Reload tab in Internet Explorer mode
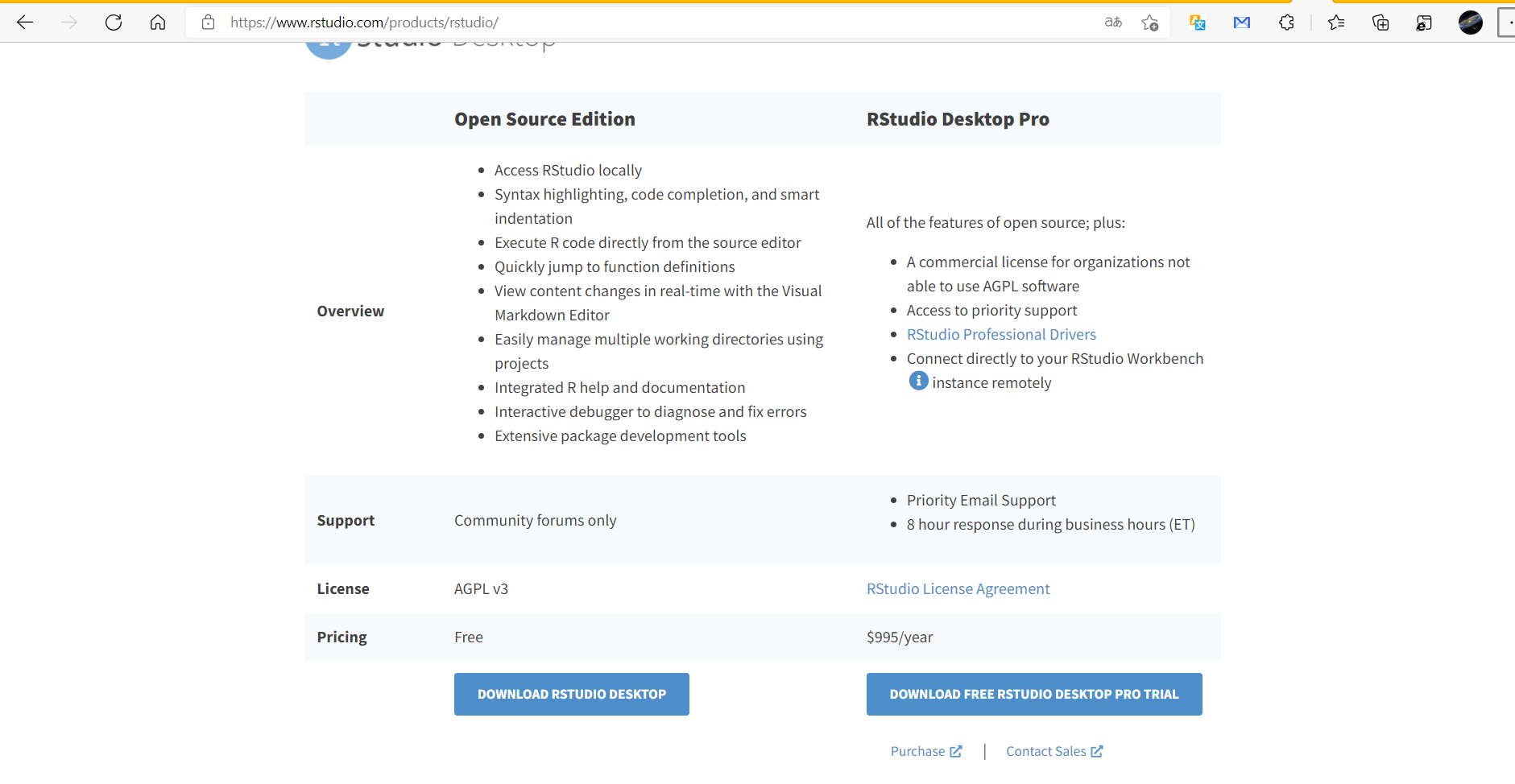1515x784 pixels. click(1424, 23)
